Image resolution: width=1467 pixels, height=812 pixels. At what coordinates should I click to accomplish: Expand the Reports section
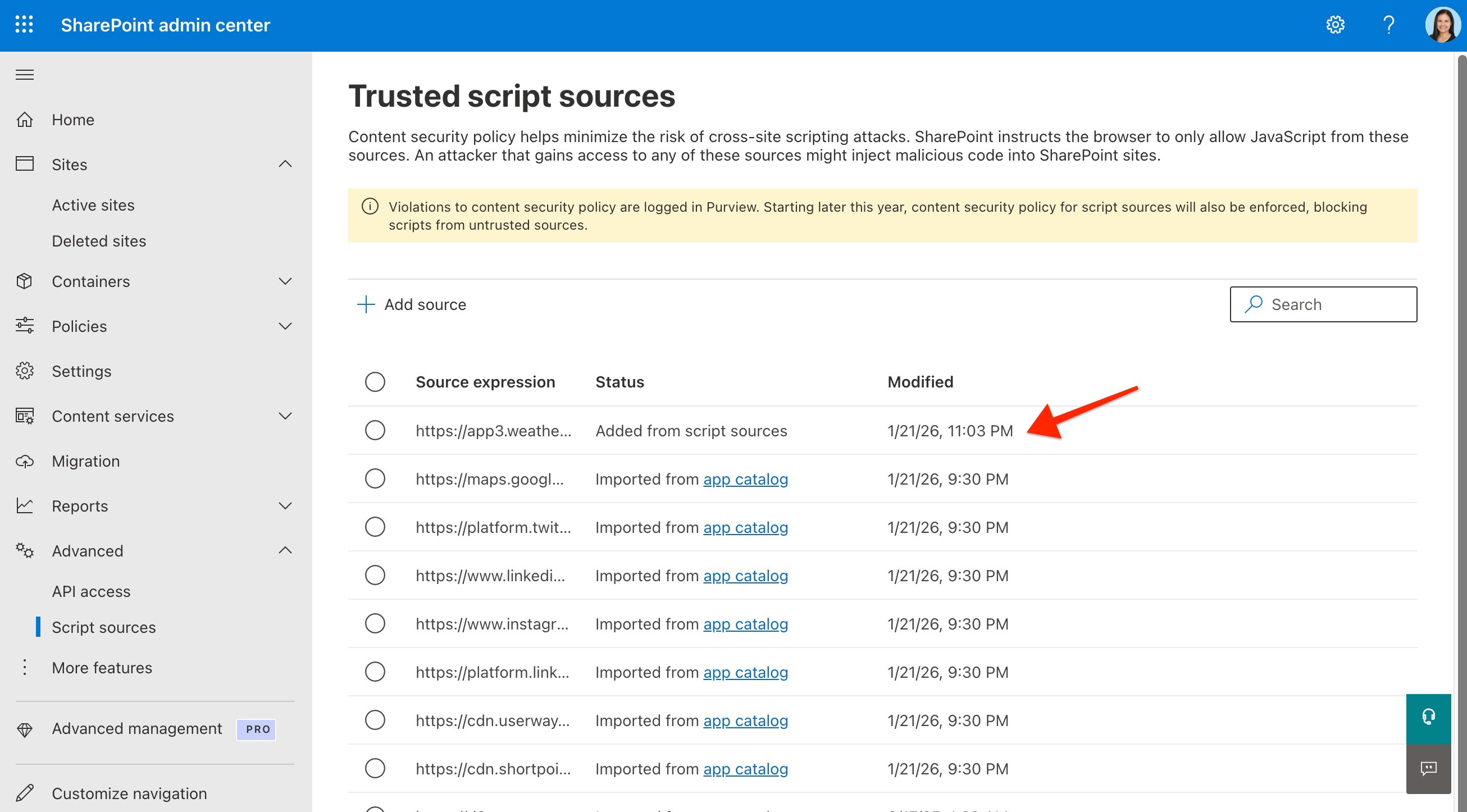tap(286, 505)
